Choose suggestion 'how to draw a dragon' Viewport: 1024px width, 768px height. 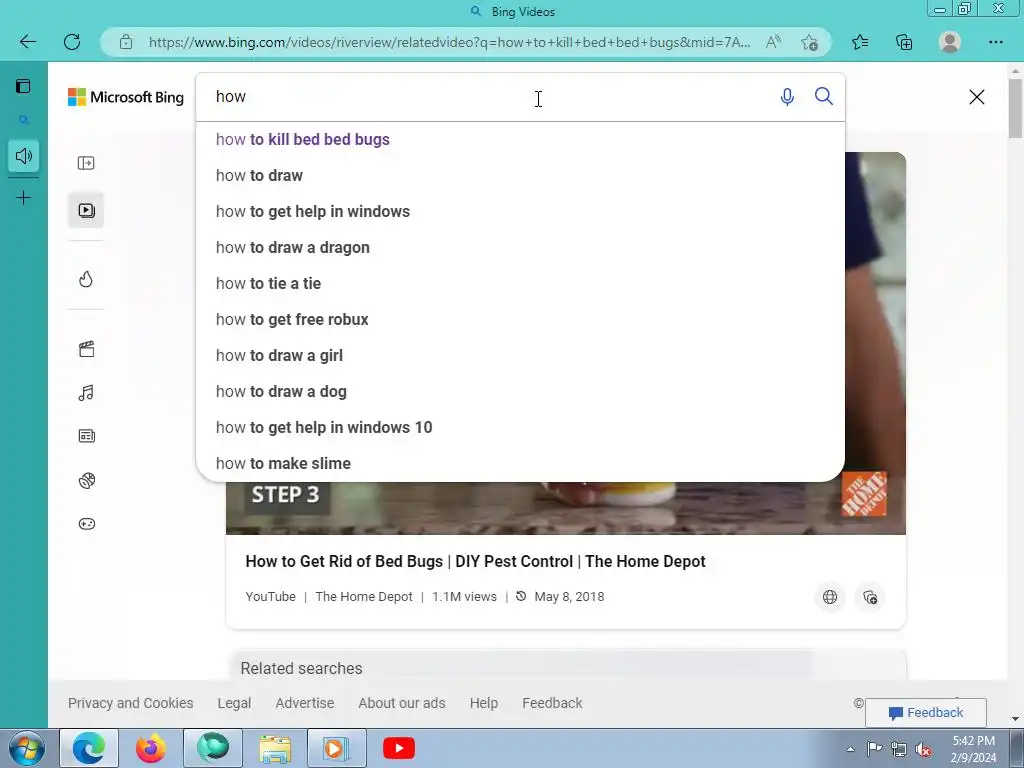click(x=520, y=248)
